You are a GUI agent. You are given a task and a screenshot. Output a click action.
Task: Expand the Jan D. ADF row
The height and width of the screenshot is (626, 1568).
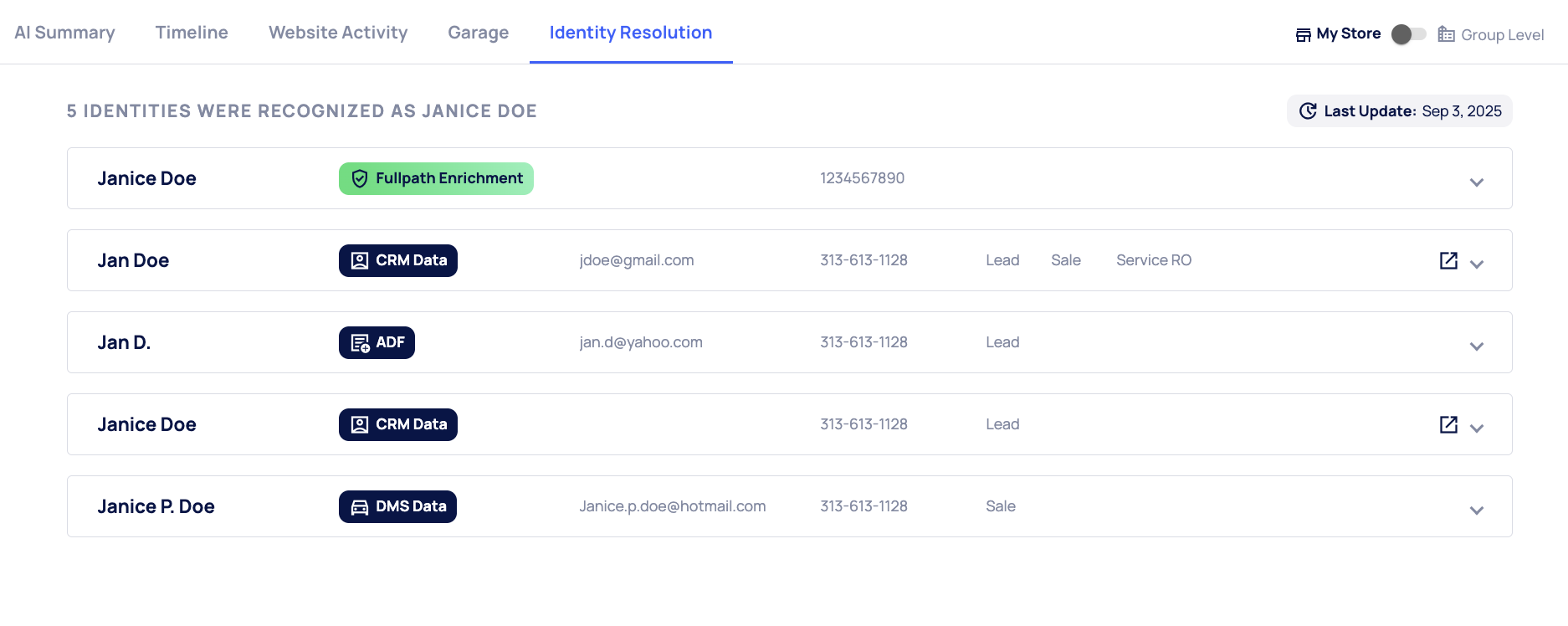[1477, 346]
